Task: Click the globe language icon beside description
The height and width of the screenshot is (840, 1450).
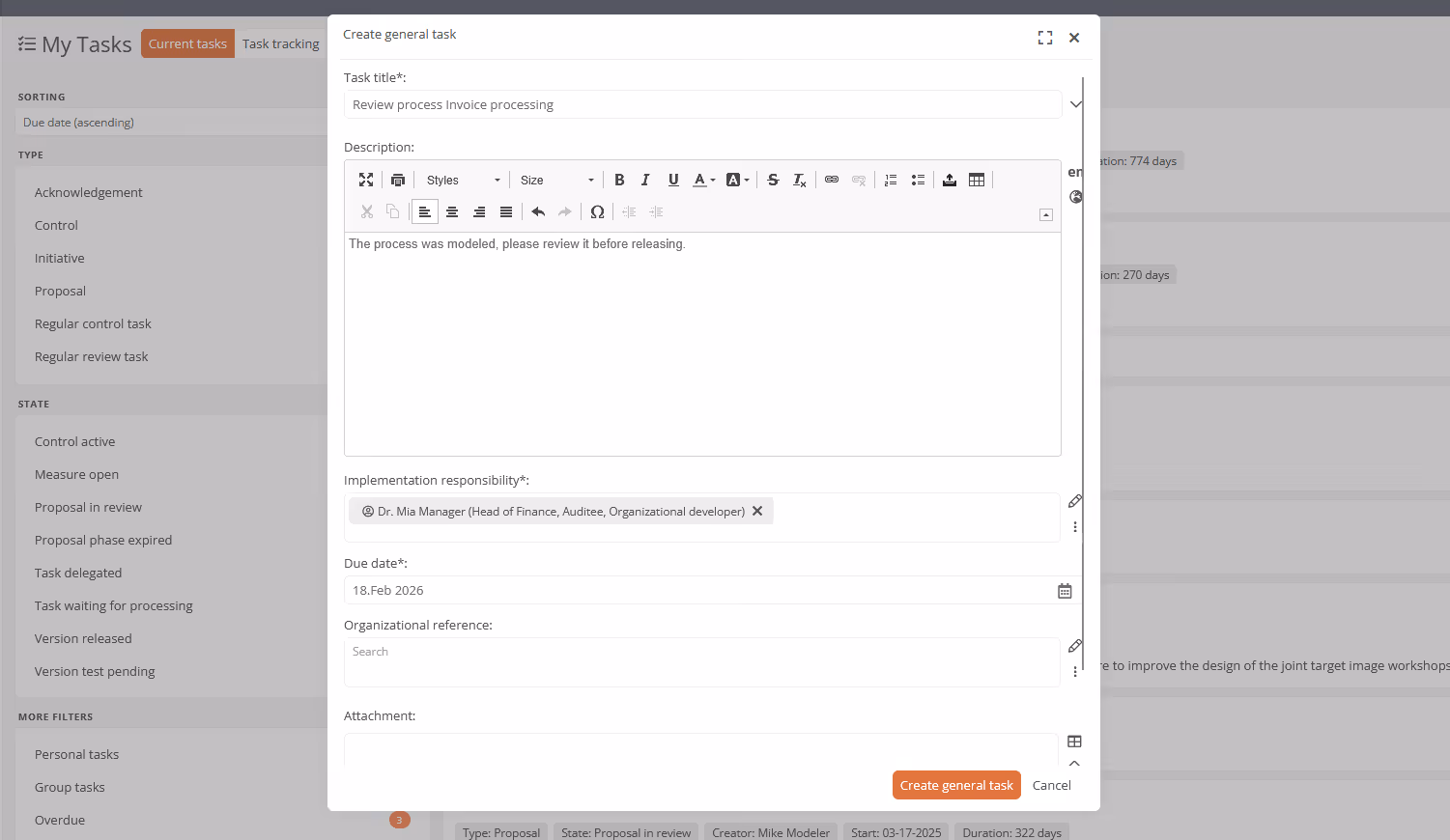Action: (x=1076, y=197)
